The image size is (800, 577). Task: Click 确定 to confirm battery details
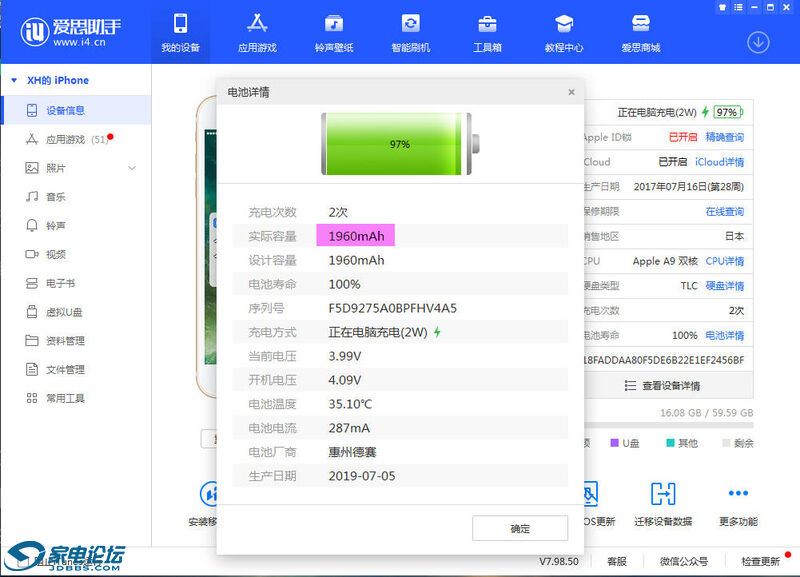520,529
